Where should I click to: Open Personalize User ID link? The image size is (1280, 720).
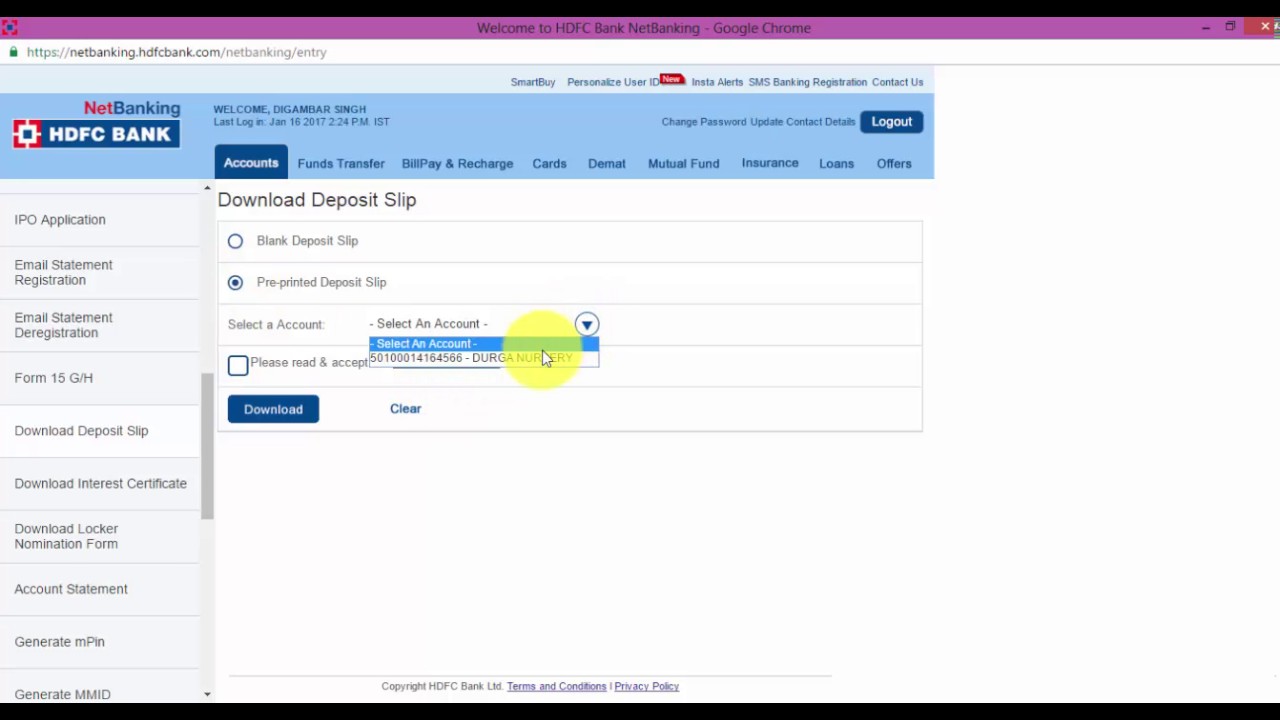613,82
